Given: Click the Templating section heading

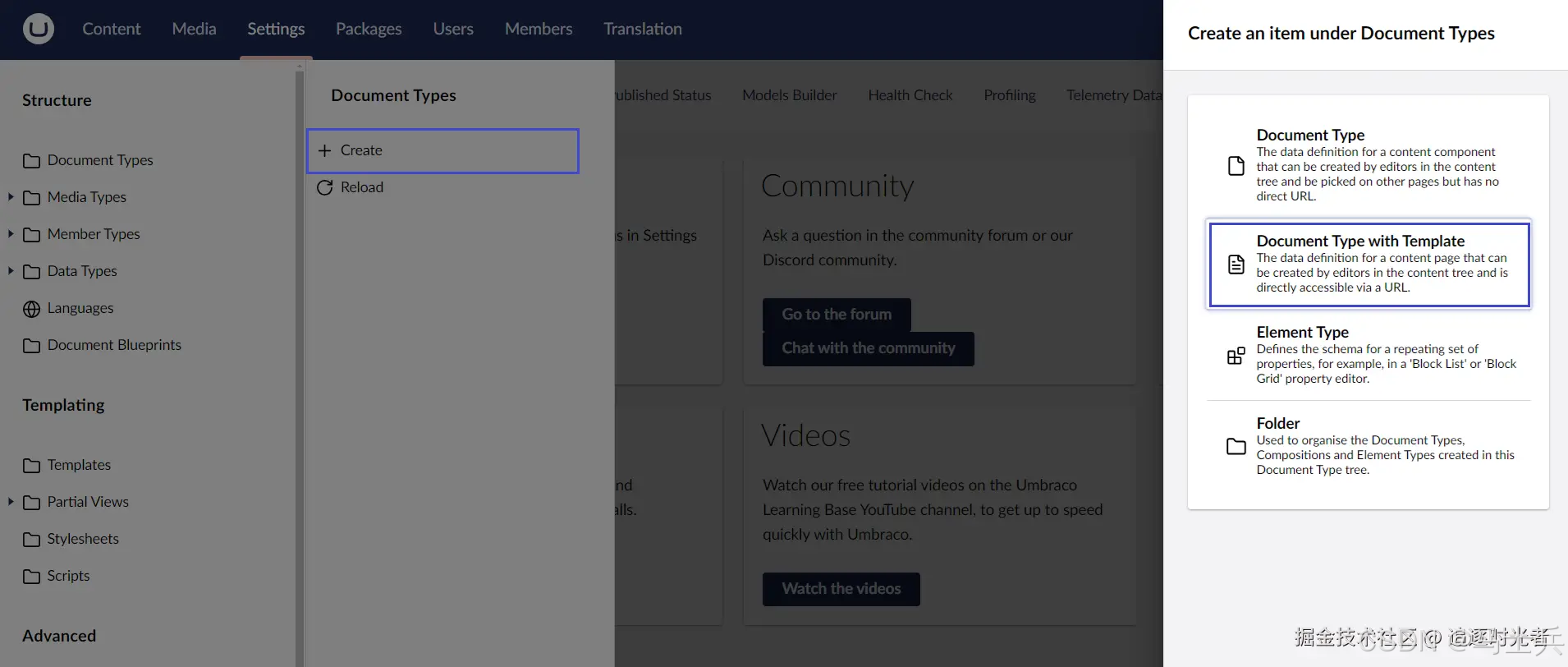Looking at the screenshot, I should click(x=63, y=405).
